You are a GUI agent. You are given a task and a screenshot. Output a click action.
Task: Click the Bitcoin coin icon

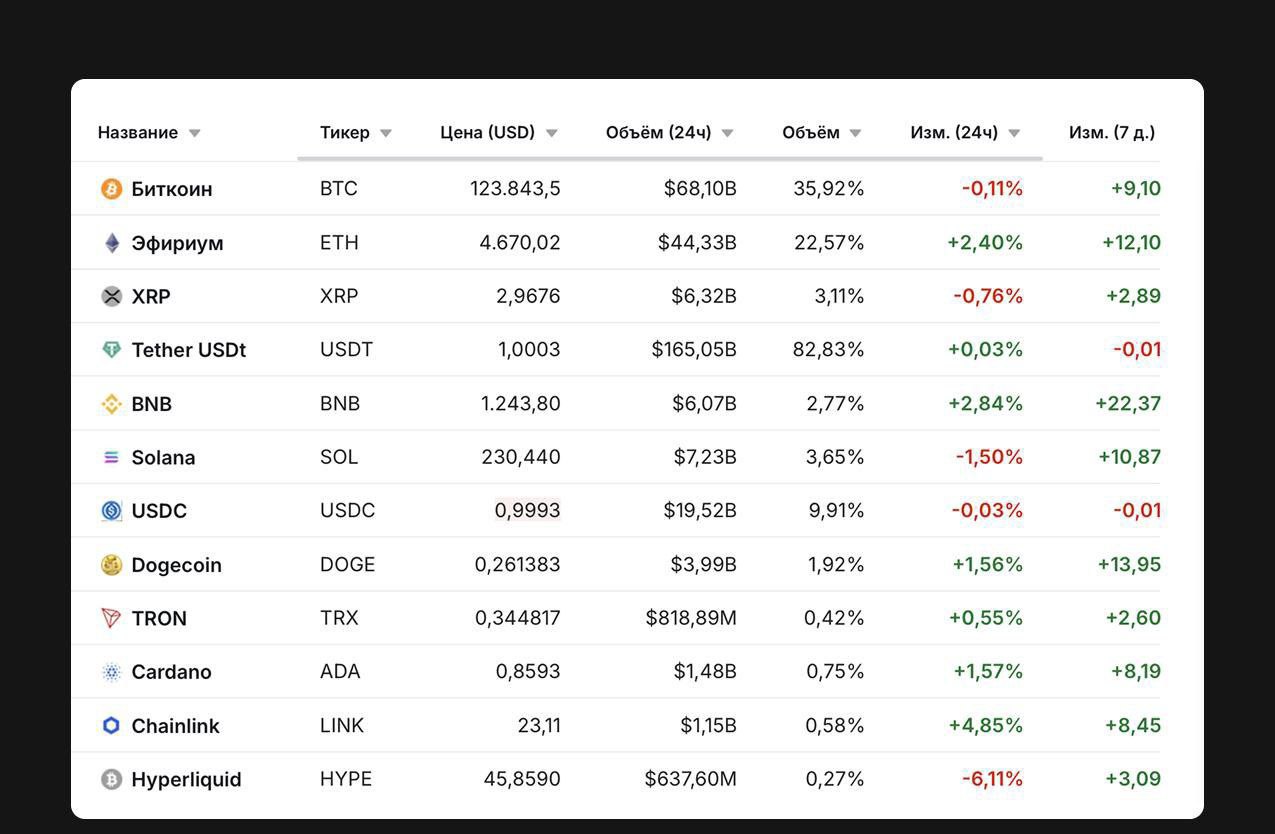pos(112,189)
